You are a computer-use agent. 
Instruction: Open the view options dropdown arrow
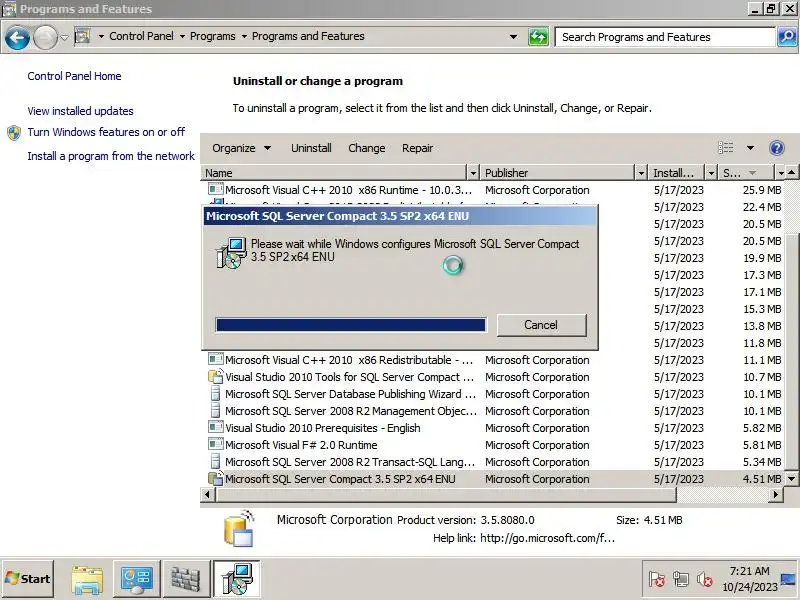[750, 148]
